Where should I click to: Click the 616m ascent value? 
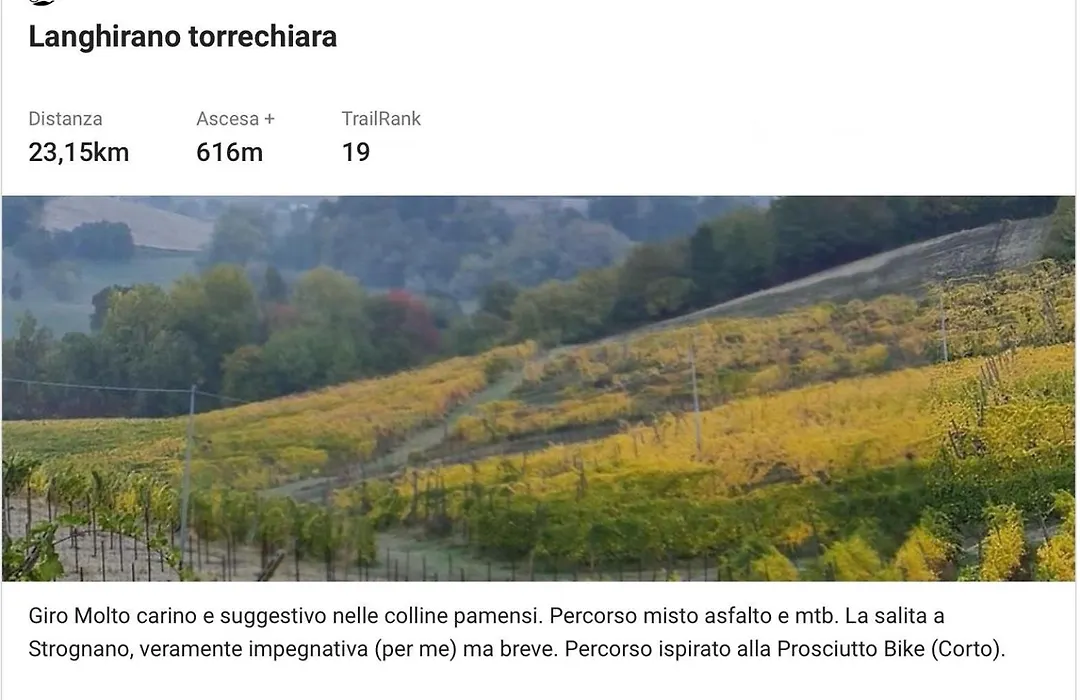(x=229, y=152)
